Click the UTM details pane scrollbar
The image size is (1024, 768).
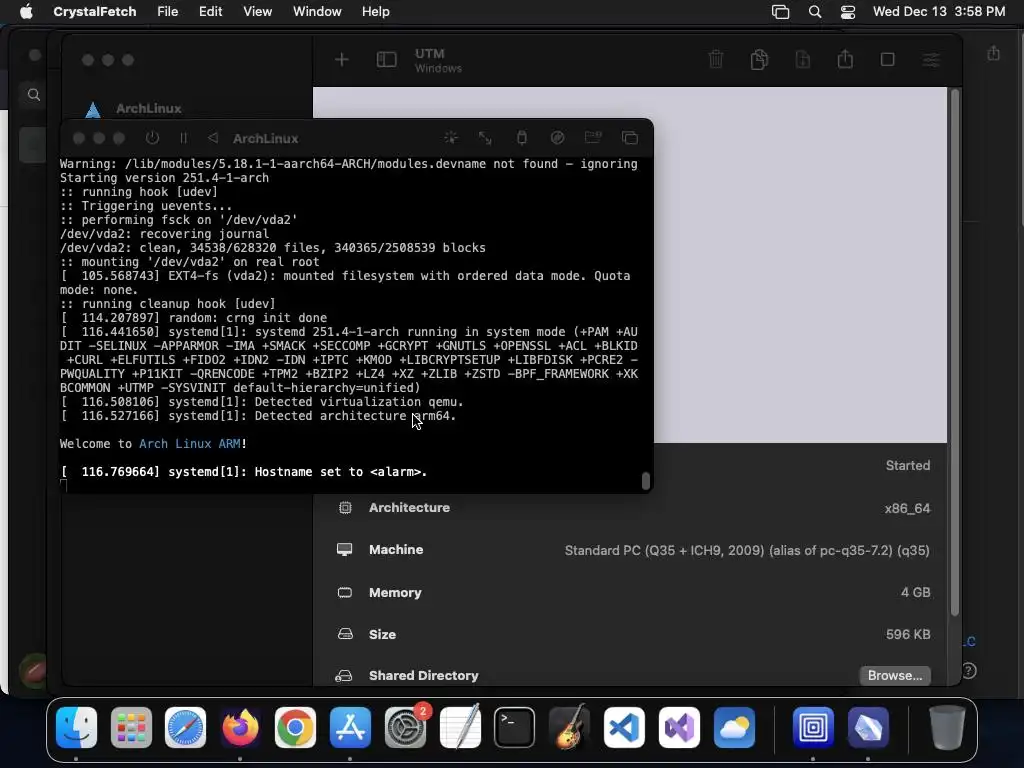coord(955,353)
